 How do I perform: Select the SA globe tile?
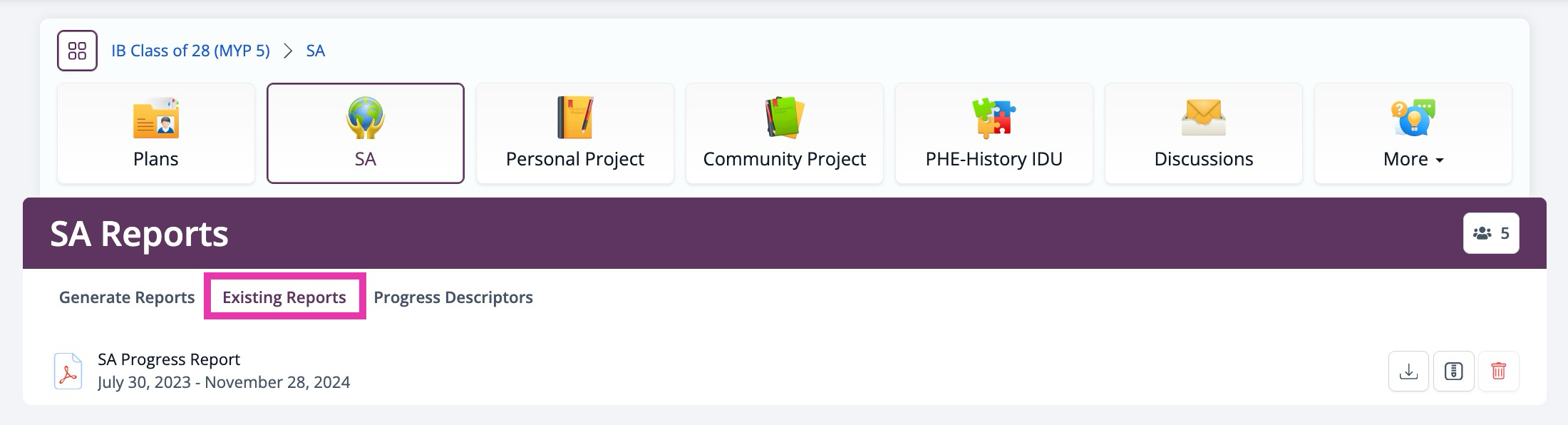366,133
